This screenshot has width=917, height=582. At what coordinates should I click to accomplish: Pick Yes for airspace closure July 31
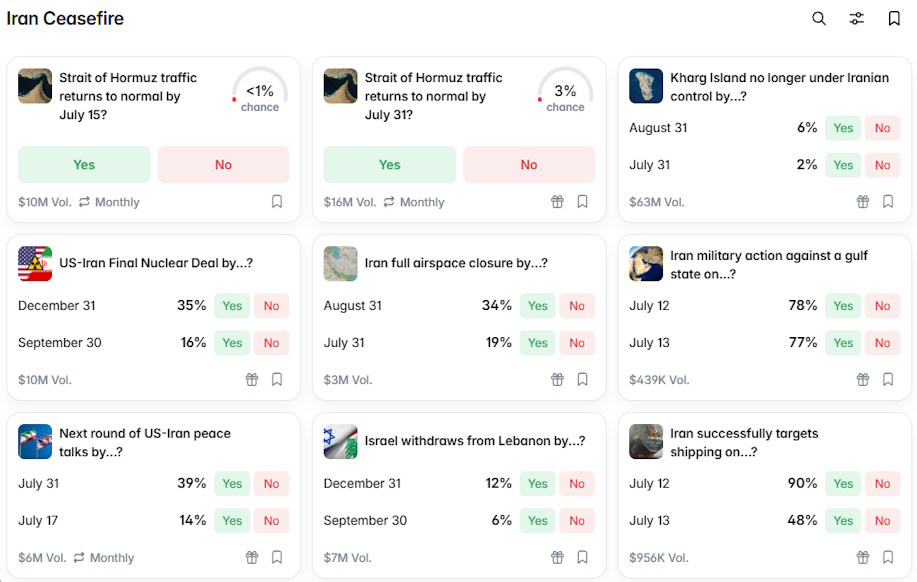click(537, 343)
